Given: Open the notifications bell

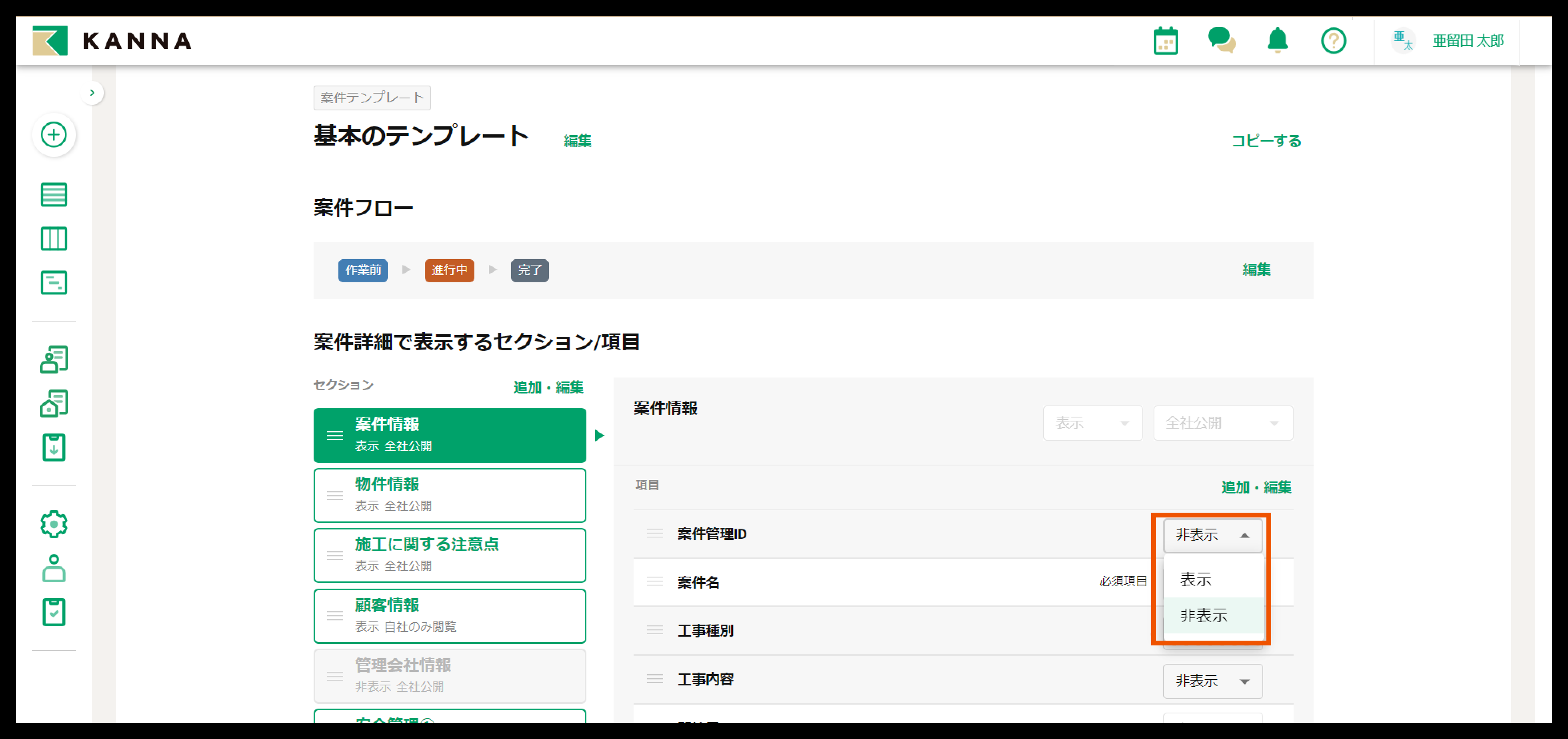Looking at the screenshot, I should click(1277, 41).
